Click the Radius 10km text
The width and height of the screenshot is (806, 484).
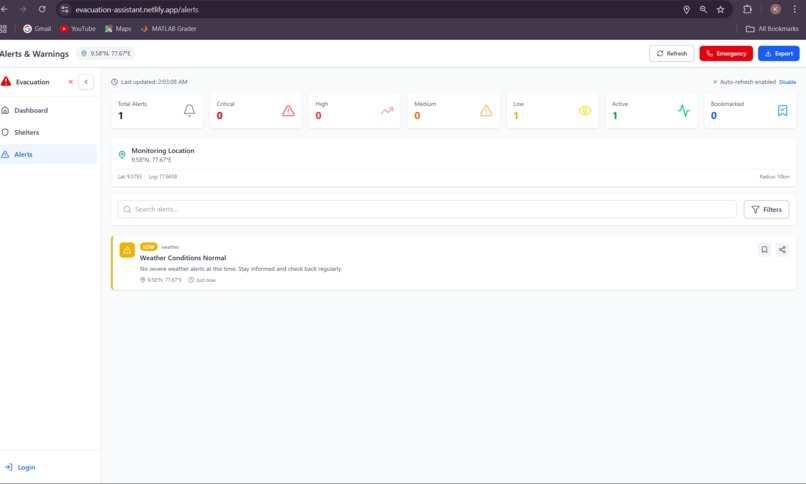(x=774, y=177)
